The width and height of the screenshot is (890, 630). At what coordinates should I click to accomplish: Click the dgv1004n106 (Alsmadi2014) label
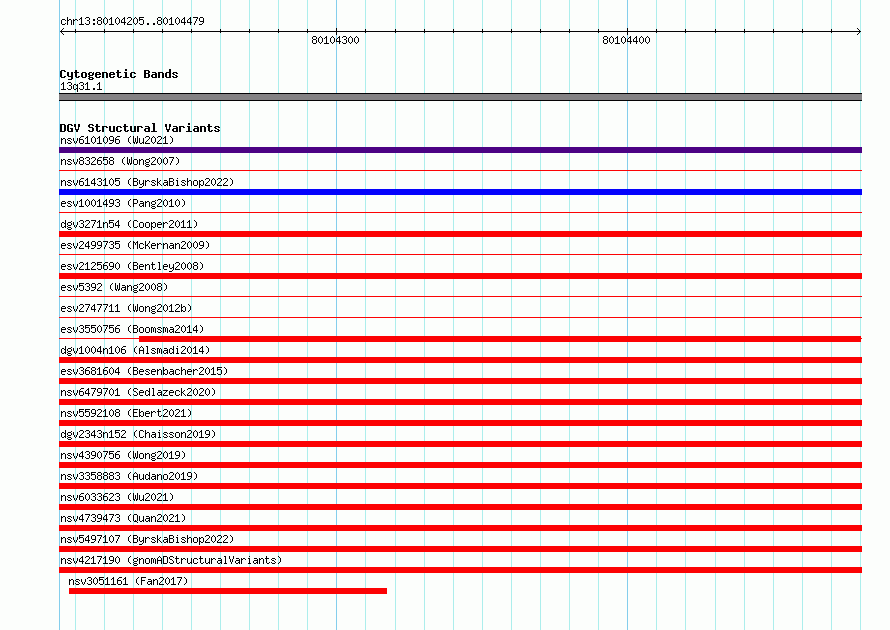click(x=135, y=350)
